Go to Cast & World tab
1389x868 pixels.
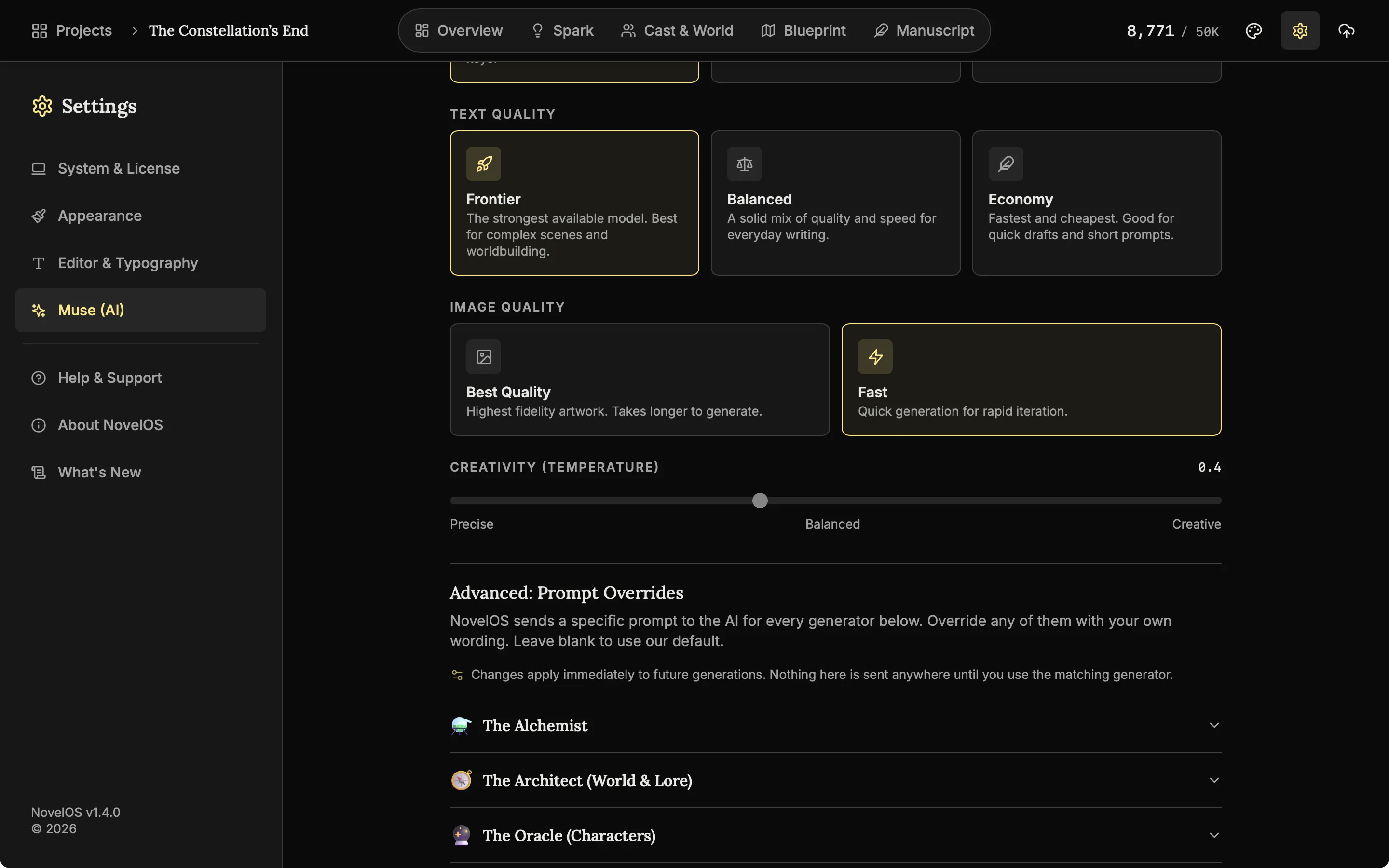point(677,30)
